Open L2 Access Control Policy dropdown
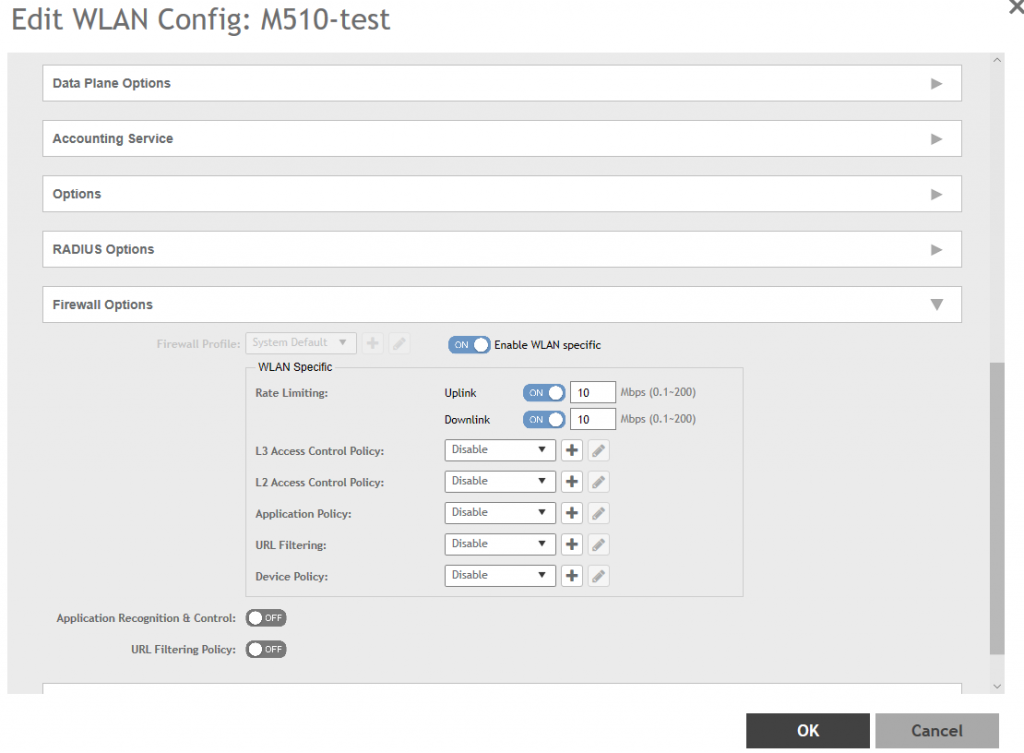The width and height of the screenshot is (1024, 753). coord(500,482)
